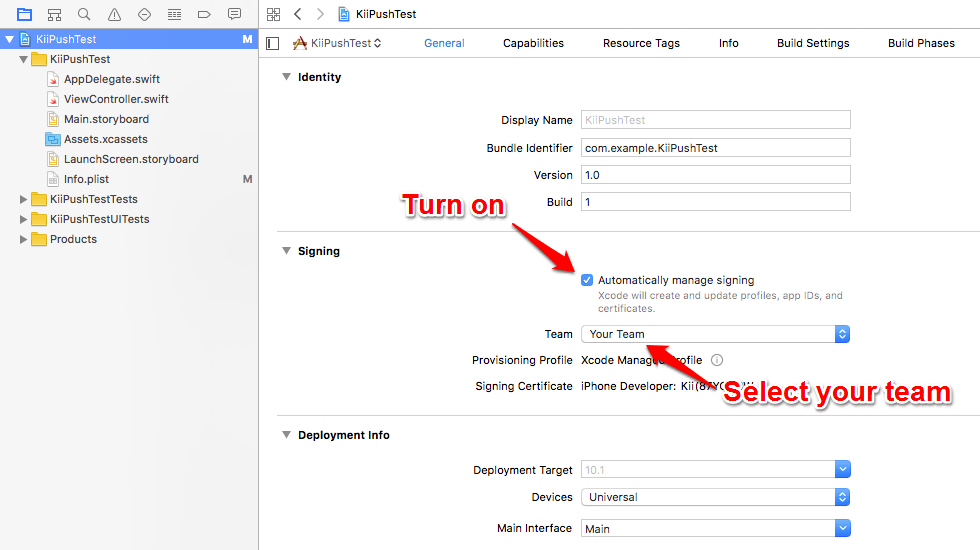Open the Test navigator diamond icon
This screenshot has height=550, width=980.
pyautogui.click(x=144, y=14)
